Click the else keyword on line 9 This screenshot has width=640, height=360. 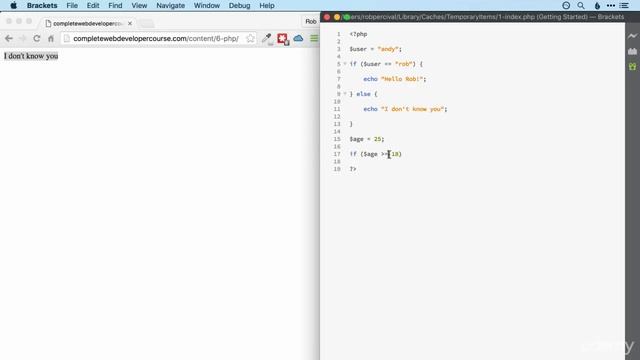coord(363,94)
